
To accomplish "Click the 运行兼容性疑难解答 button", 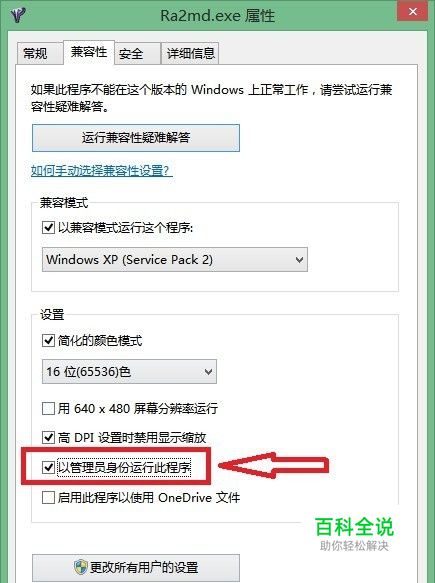I will point(136,138).
